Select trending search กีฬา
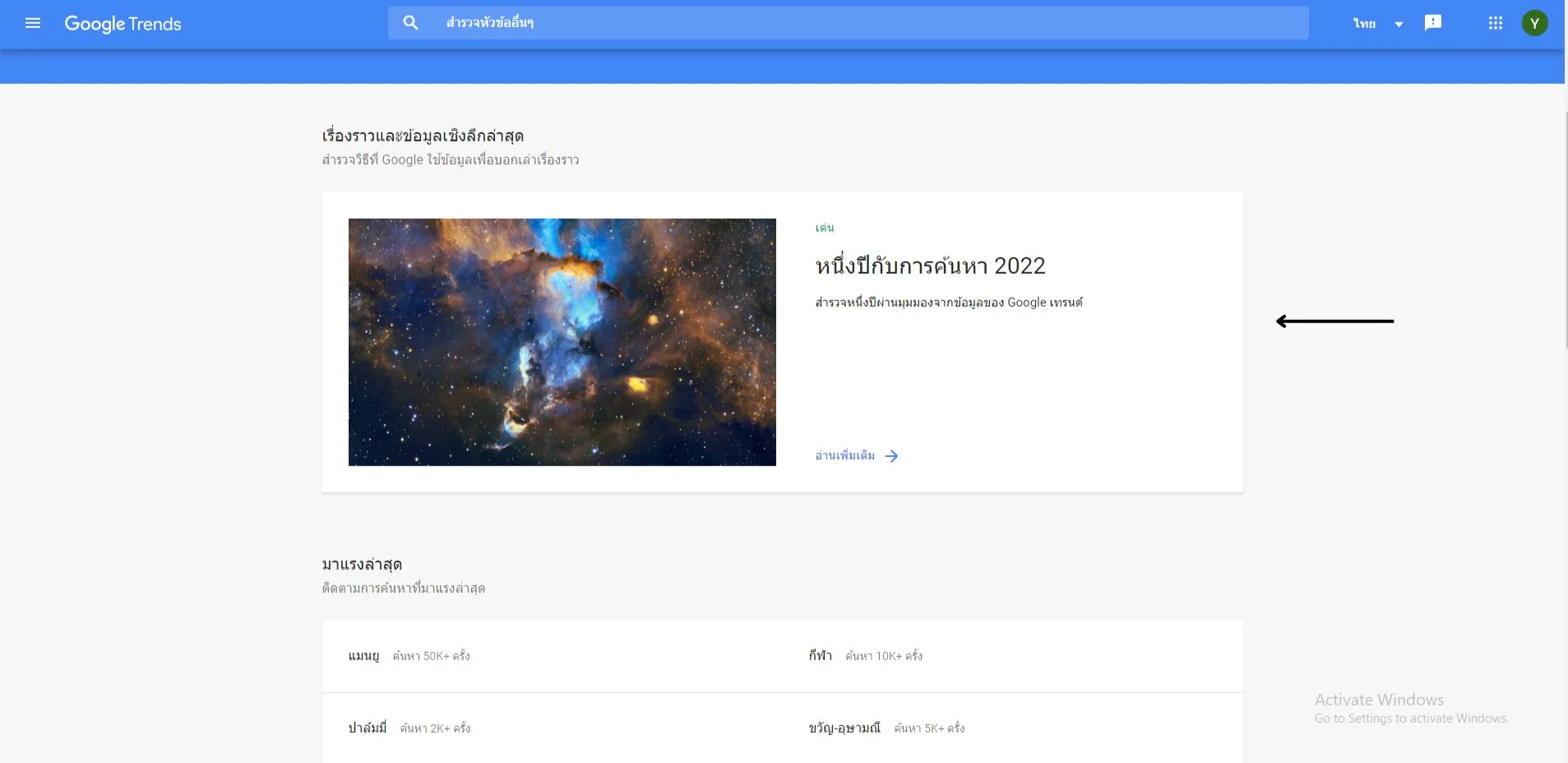The height and width of the screenshot is (763, 1568). click(820, 655)
